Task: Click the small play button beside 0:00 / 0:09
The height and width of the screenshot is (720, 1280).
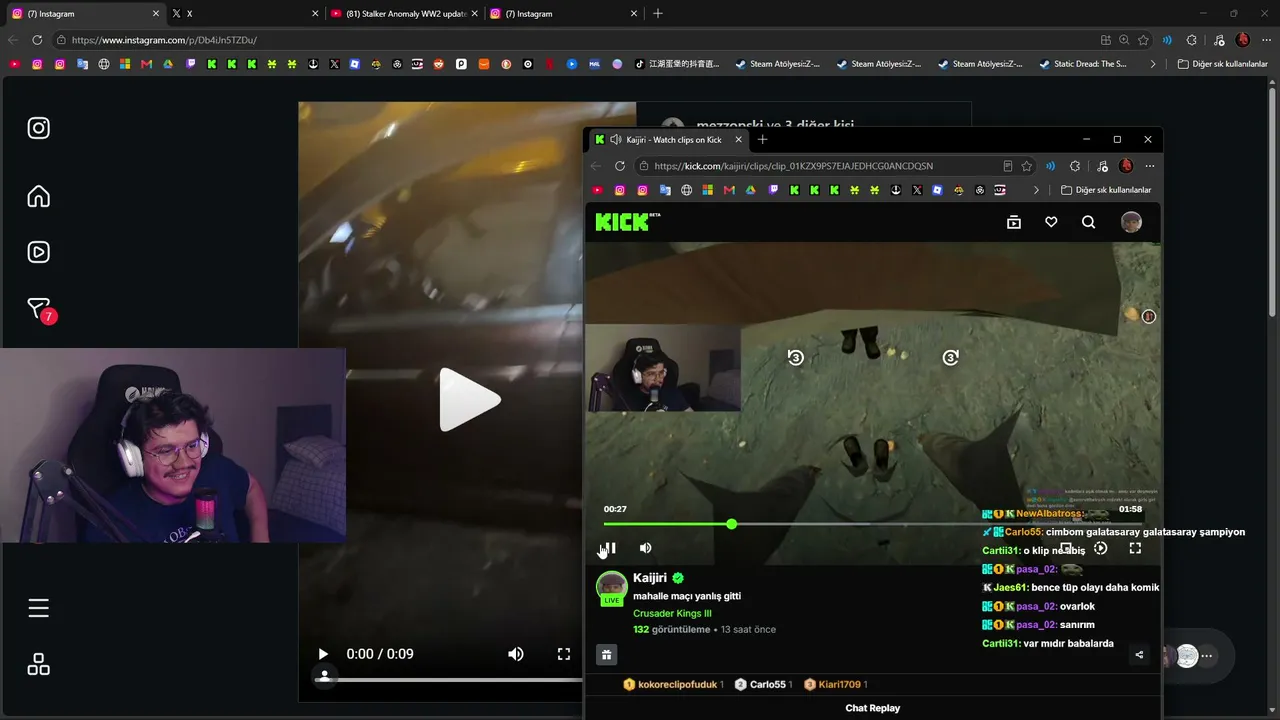Action: click(x=323, y=654)
